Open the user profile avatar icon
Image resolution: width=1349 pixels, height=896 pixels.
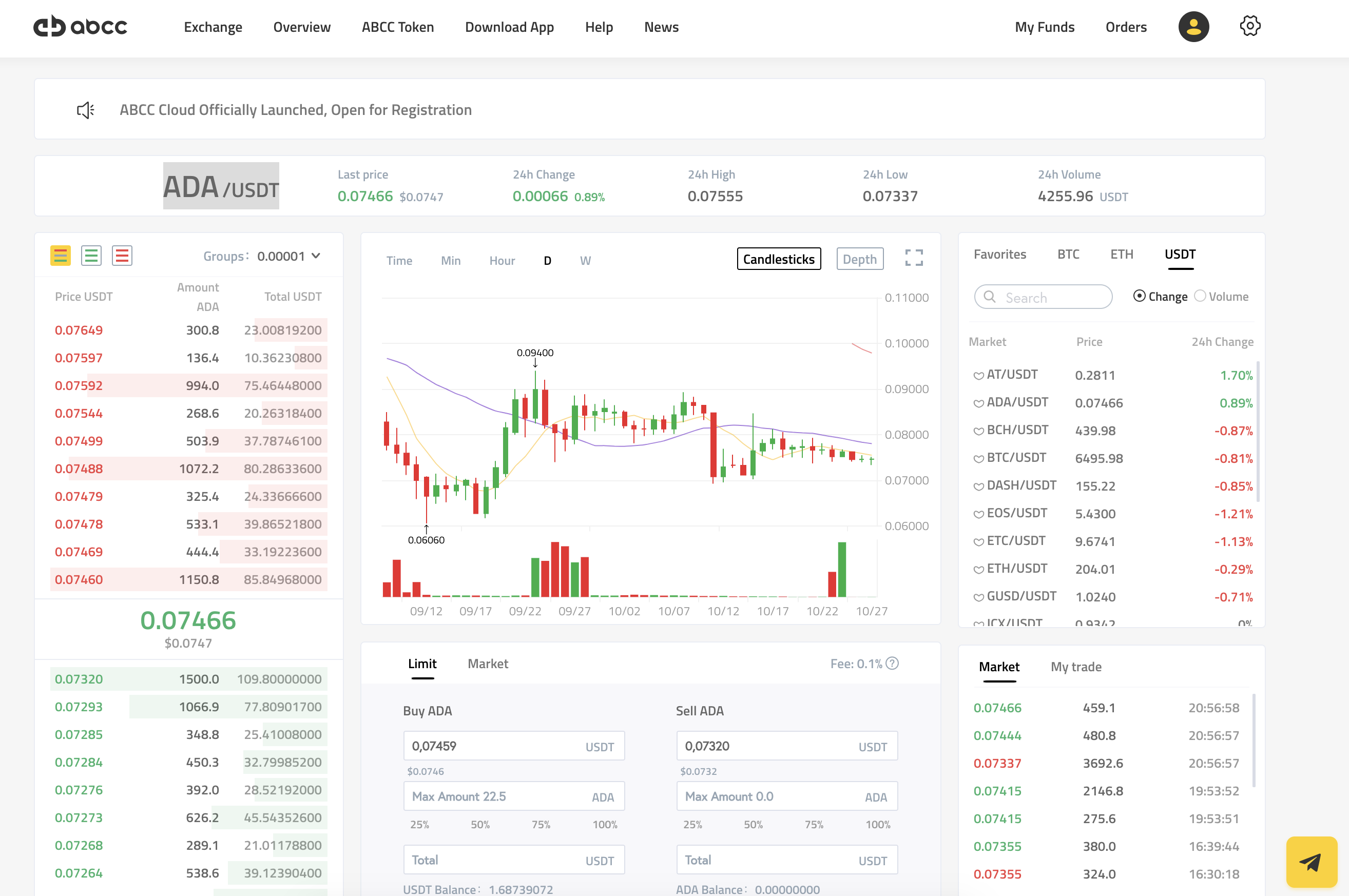point(1193,27)
